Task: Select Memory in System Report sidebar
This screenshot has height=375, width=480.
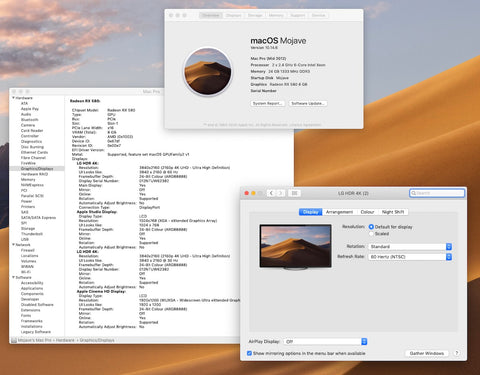Action: [x=28, y=179]
